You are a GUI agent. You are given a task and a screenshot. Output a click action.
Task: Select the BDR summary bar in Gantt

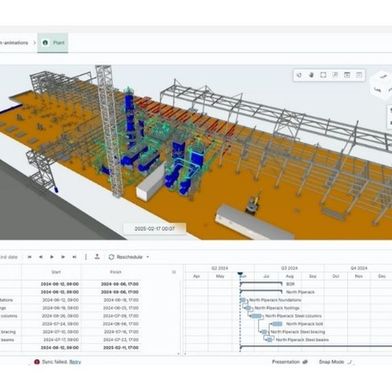point(261,284)
